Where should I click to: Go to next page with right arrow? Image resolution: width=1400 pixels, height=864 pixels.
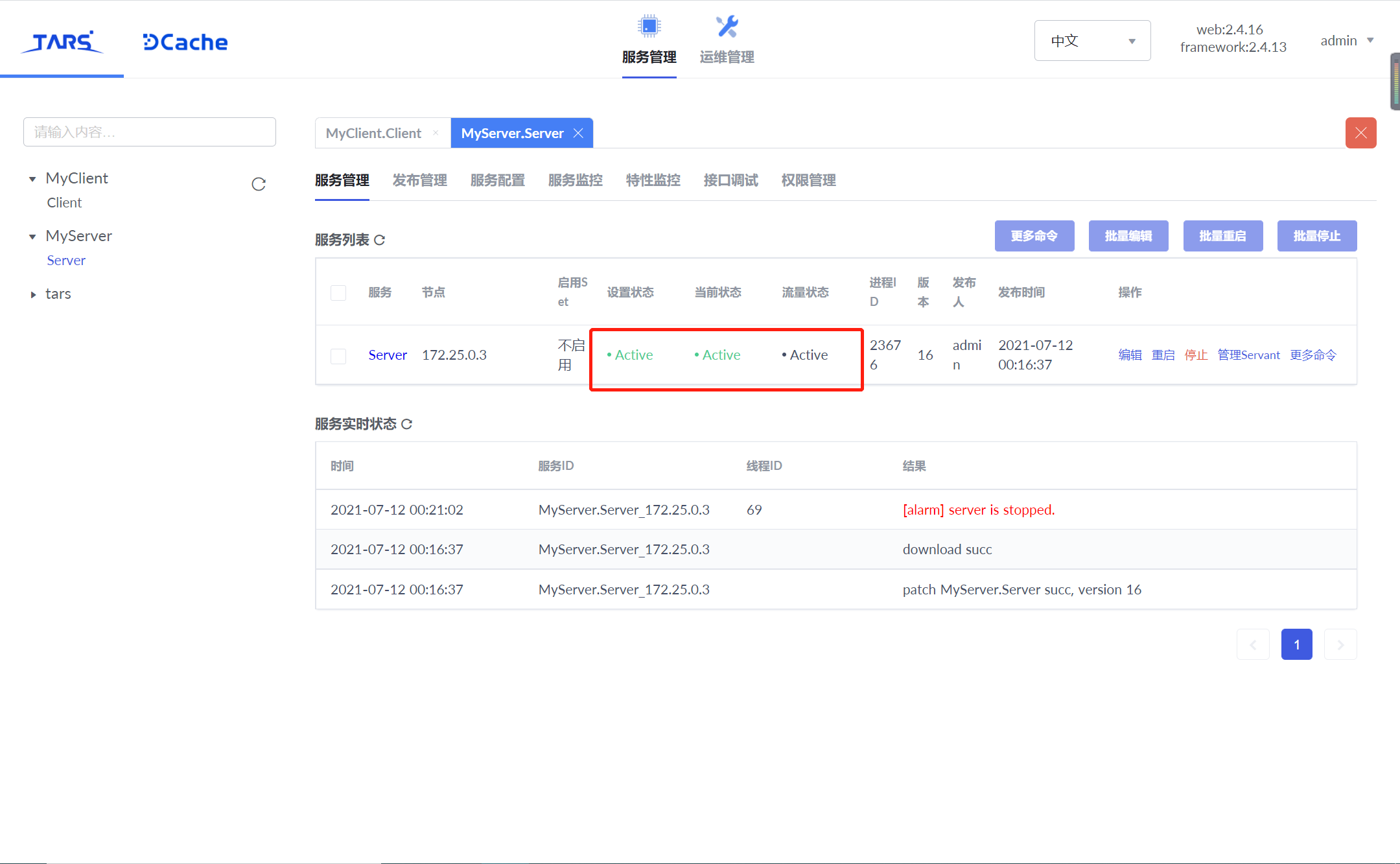point(1340,644)
